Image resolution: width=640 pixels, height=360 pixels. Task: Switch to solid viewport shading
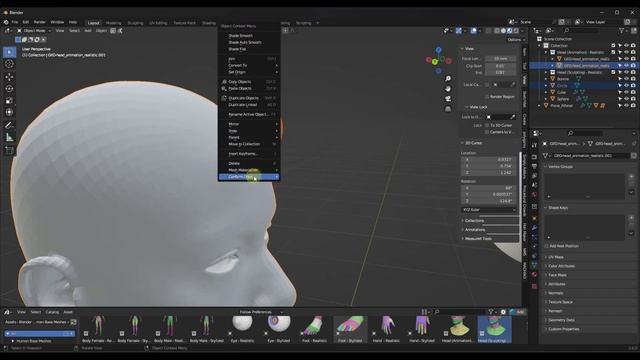pyautogui.click(x=503, y=31)
